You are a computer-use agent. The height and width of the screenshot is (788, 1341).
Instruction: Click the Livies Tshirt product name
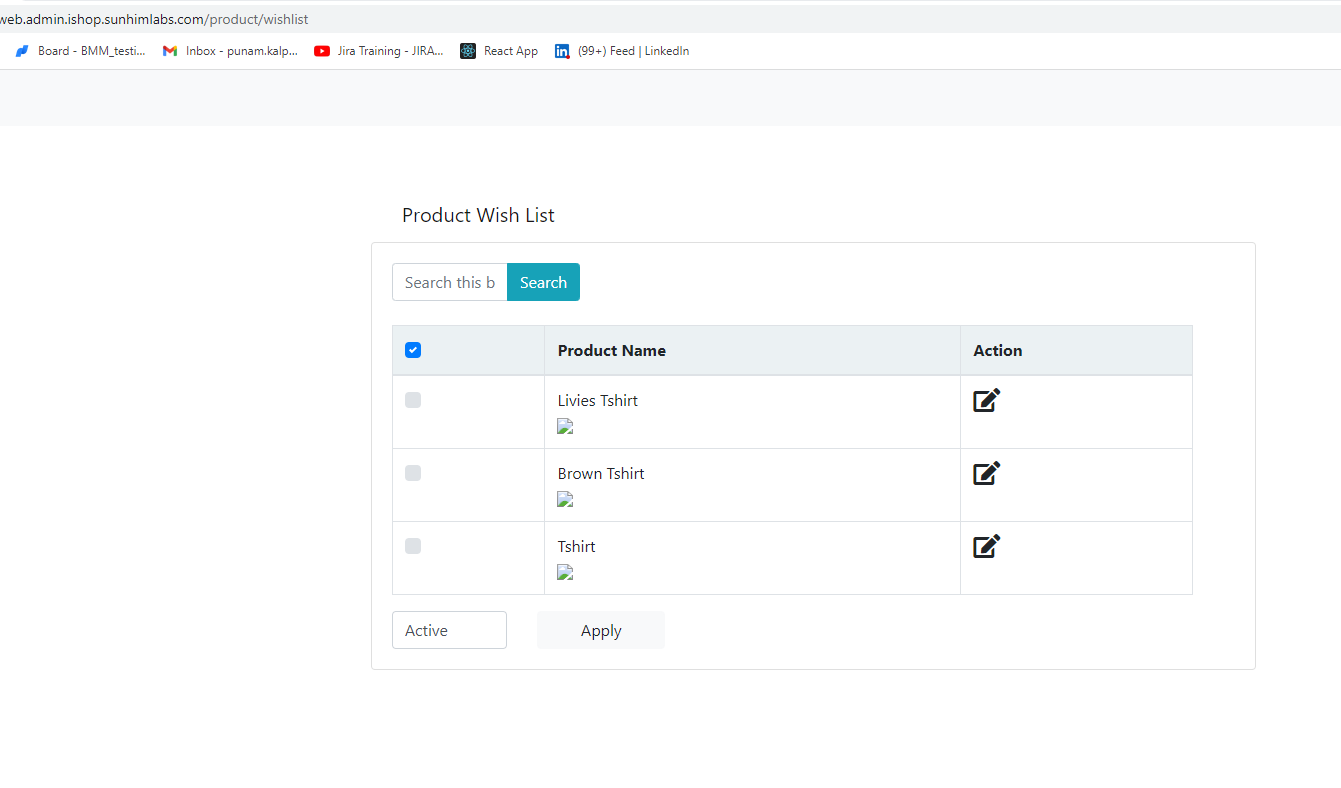[597, 400]
